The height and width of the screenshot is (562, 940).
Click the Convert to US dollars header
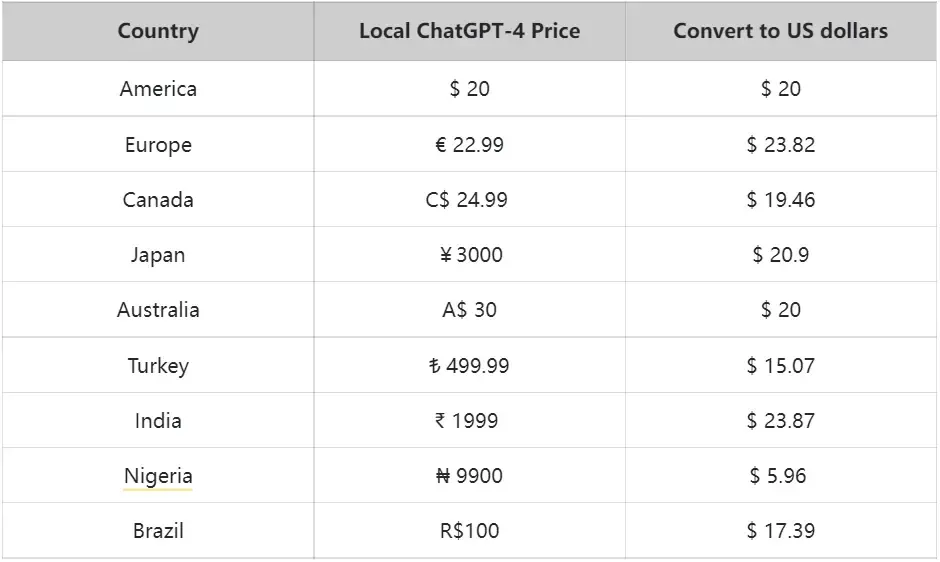[780, 31]
